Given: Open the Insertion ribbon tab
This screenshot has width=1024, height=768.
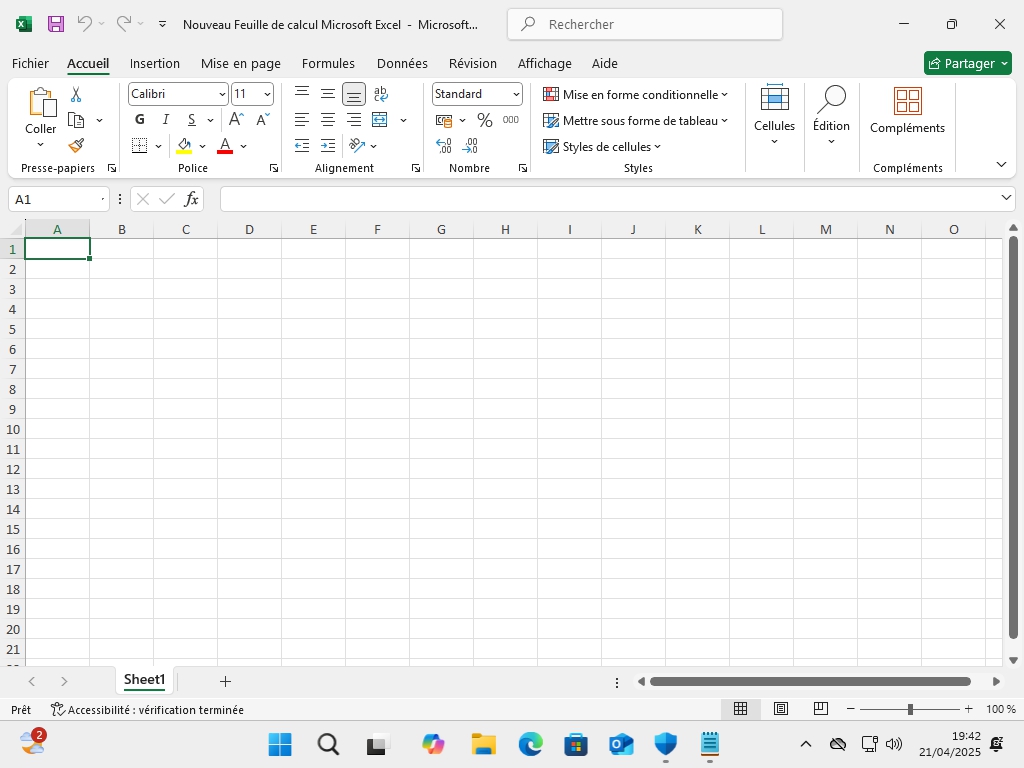Looking at the screenshot, I should click(x=155, y=63).
